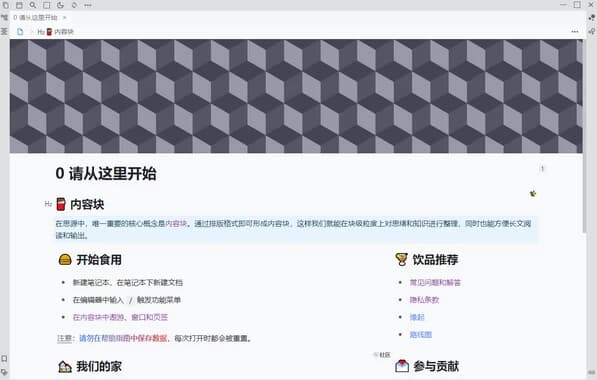The width and height of the screenshot is (597, 380).
Task: Click the tag icon at bottom-left dock
Action: click(4, 372)
